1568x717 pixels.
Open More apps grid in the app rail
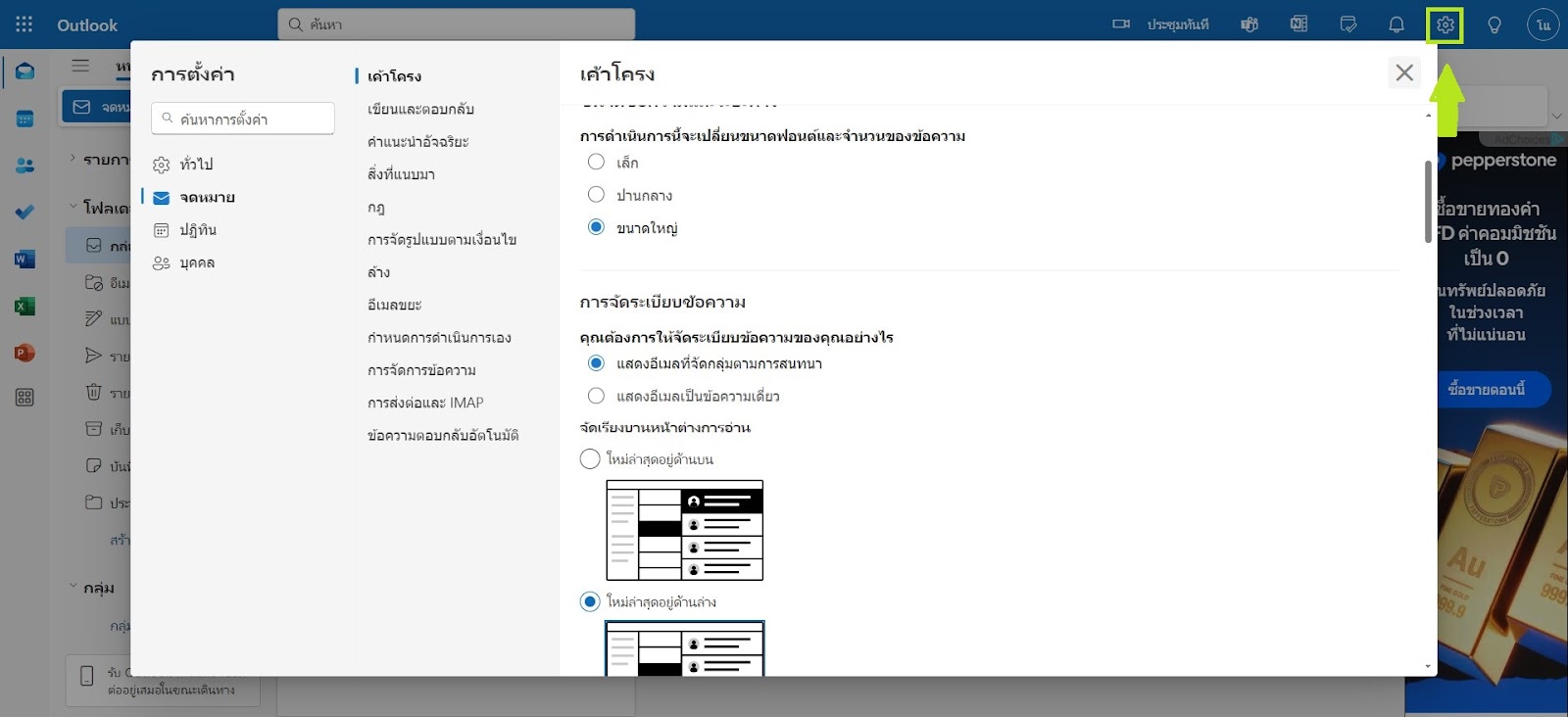coord(24,397)
